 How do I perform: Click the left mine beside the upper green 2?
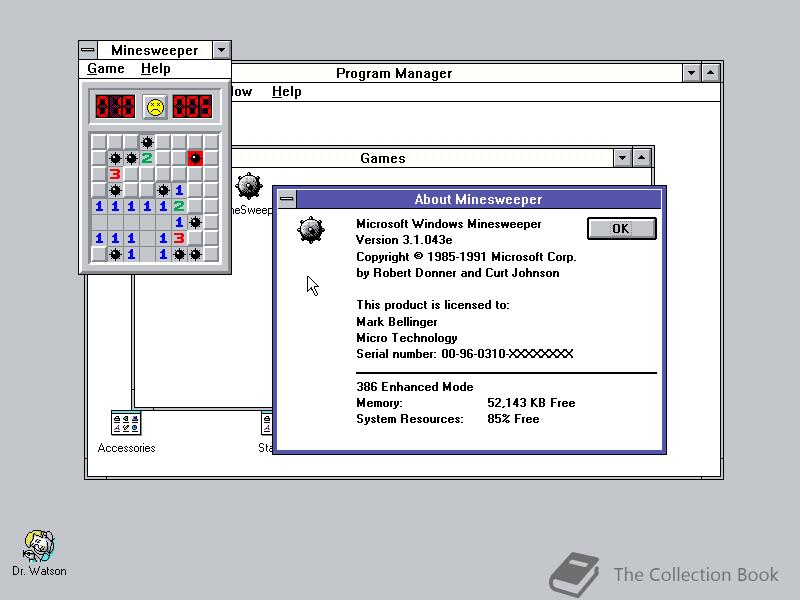(115, 158)
